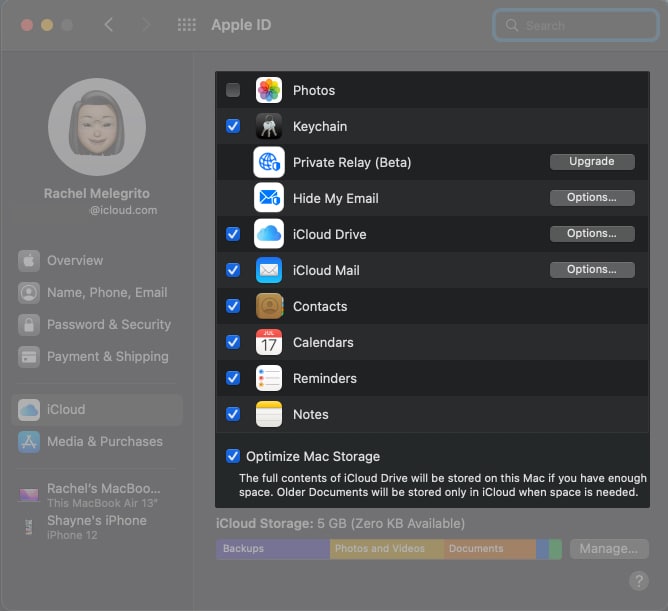Screen dimensions: 668x611
Task: Click the Photos and Videos storage segment
Action: coord(387,549)
